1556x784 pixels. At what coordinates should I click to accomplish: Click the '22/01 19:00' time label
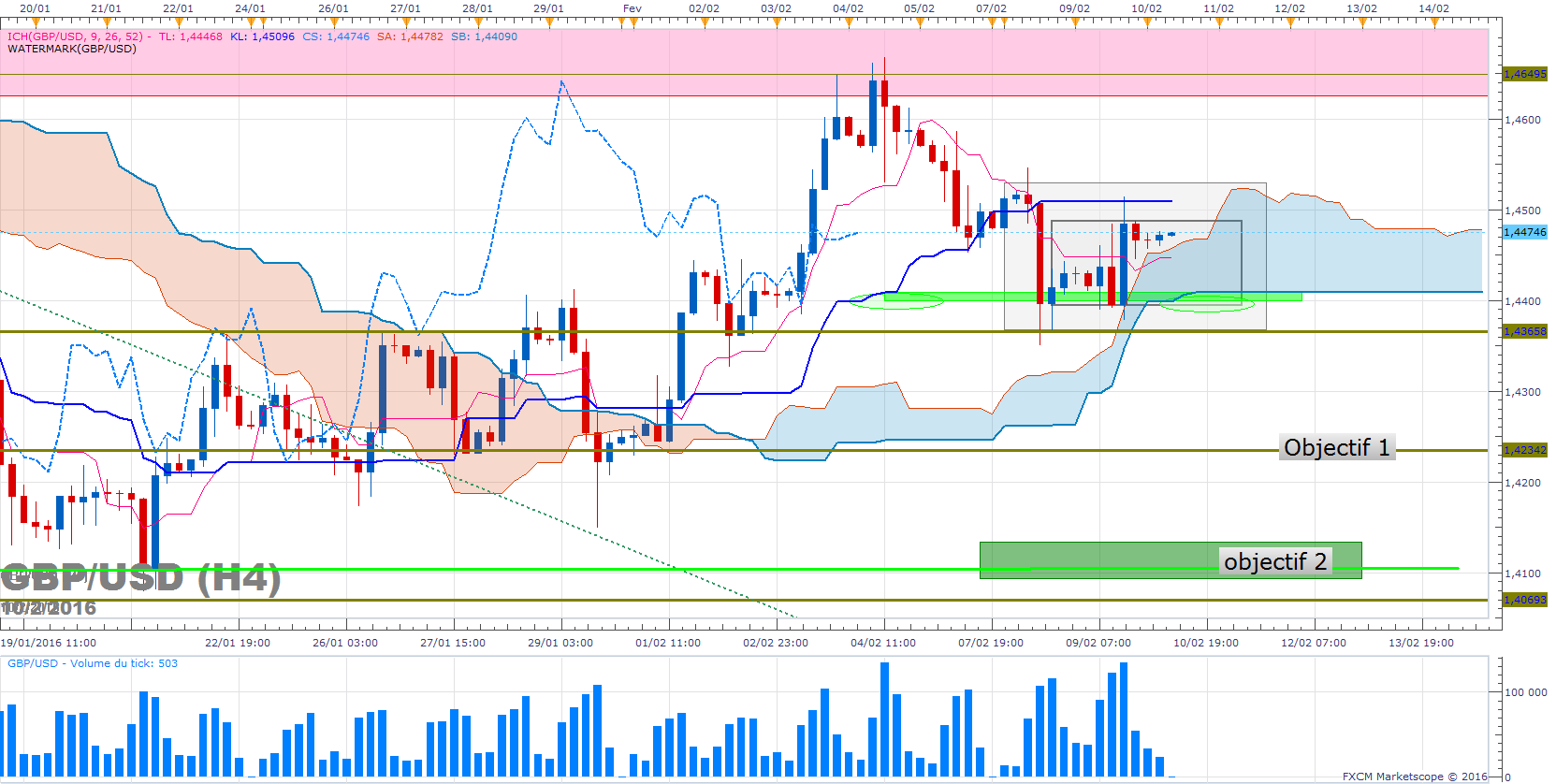(x=238, y=643)
